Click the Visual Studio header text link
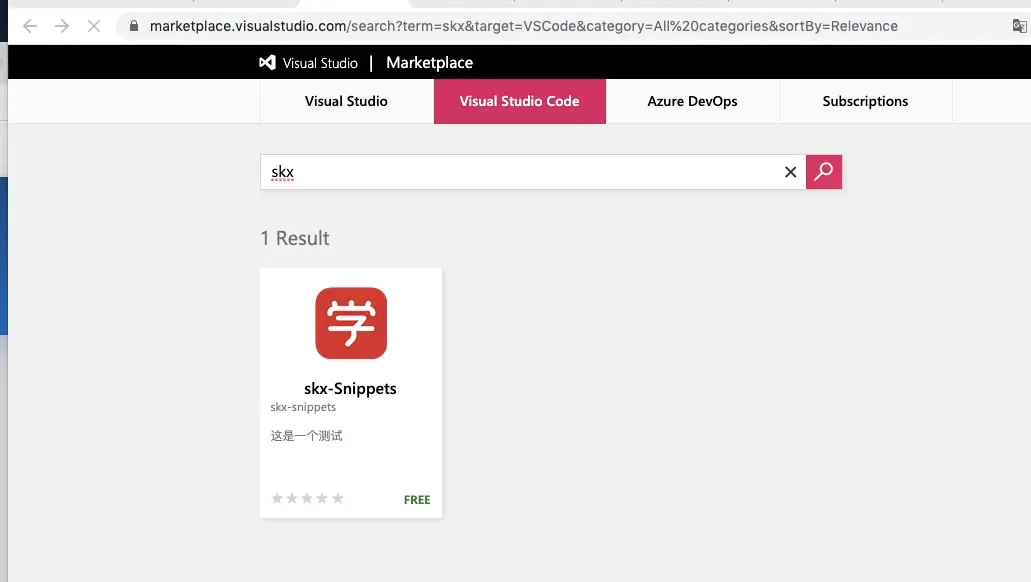The image size is (1031, 582). [x=320, y=63]
